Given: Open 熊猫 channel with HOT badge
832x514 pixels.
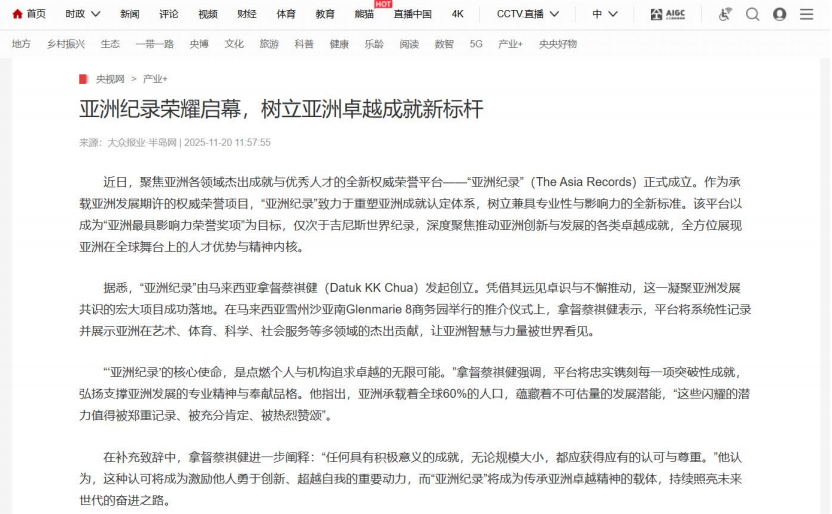Looking at the screenshot, I should [x=364, y=14].
